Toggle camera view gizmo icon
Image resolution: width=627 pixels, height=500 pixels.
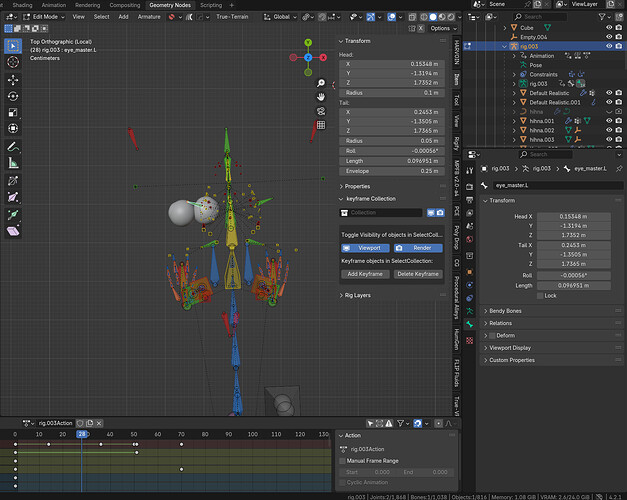tap(321, 111)
